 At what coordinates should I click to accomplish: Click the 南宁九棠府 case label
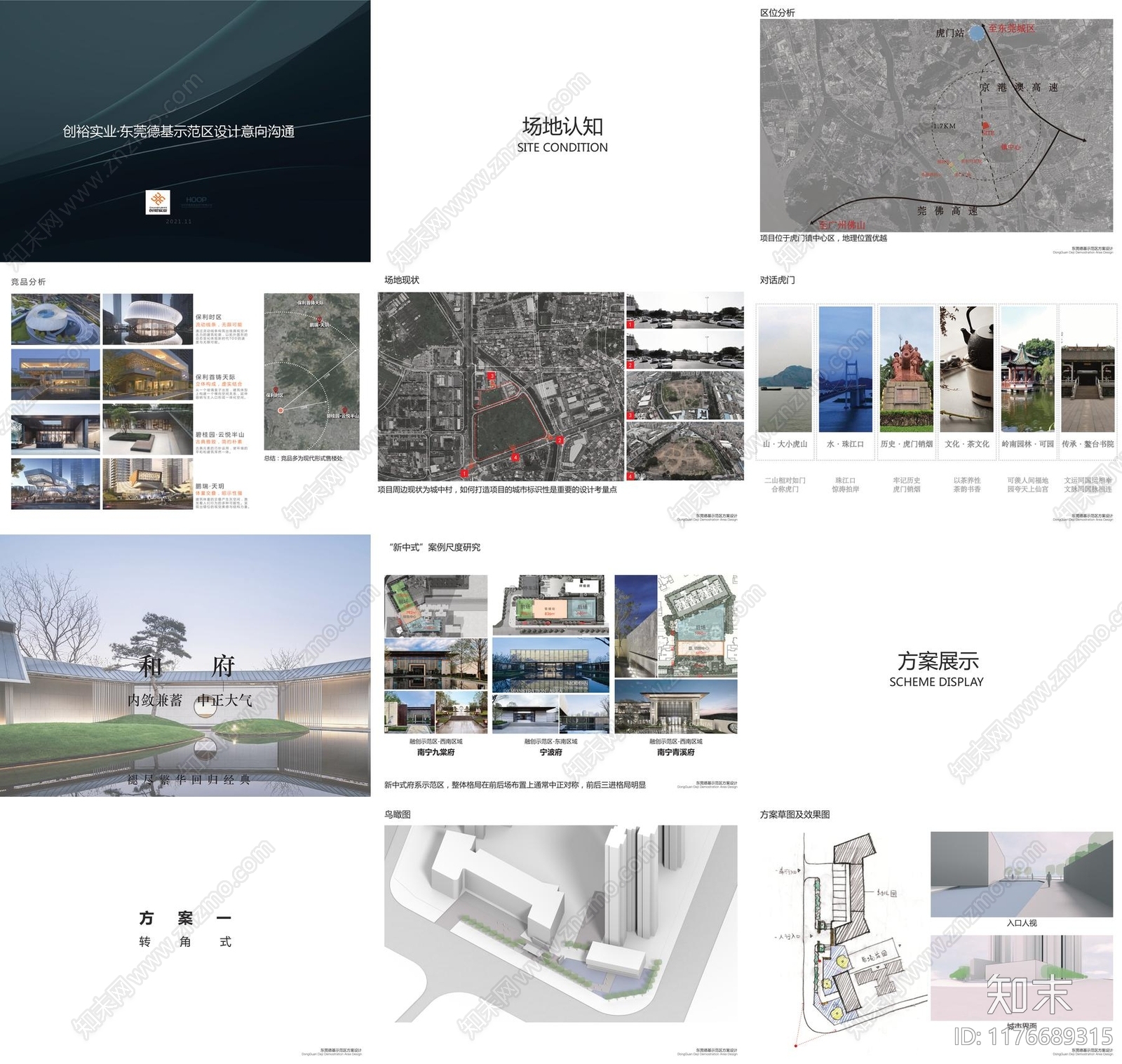pos(435,752)
